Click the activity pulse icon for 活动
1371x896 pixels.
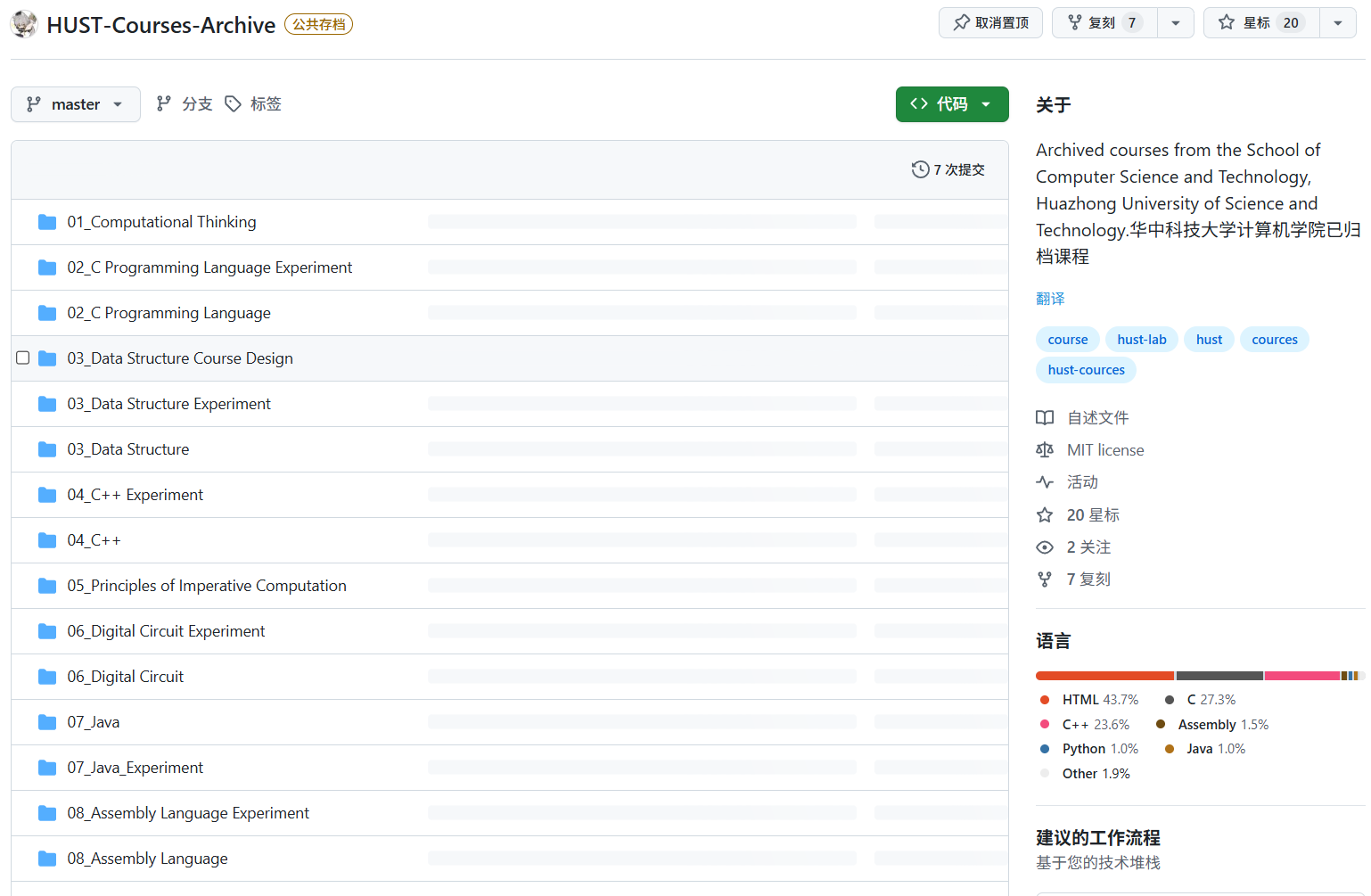(1045, 482)
